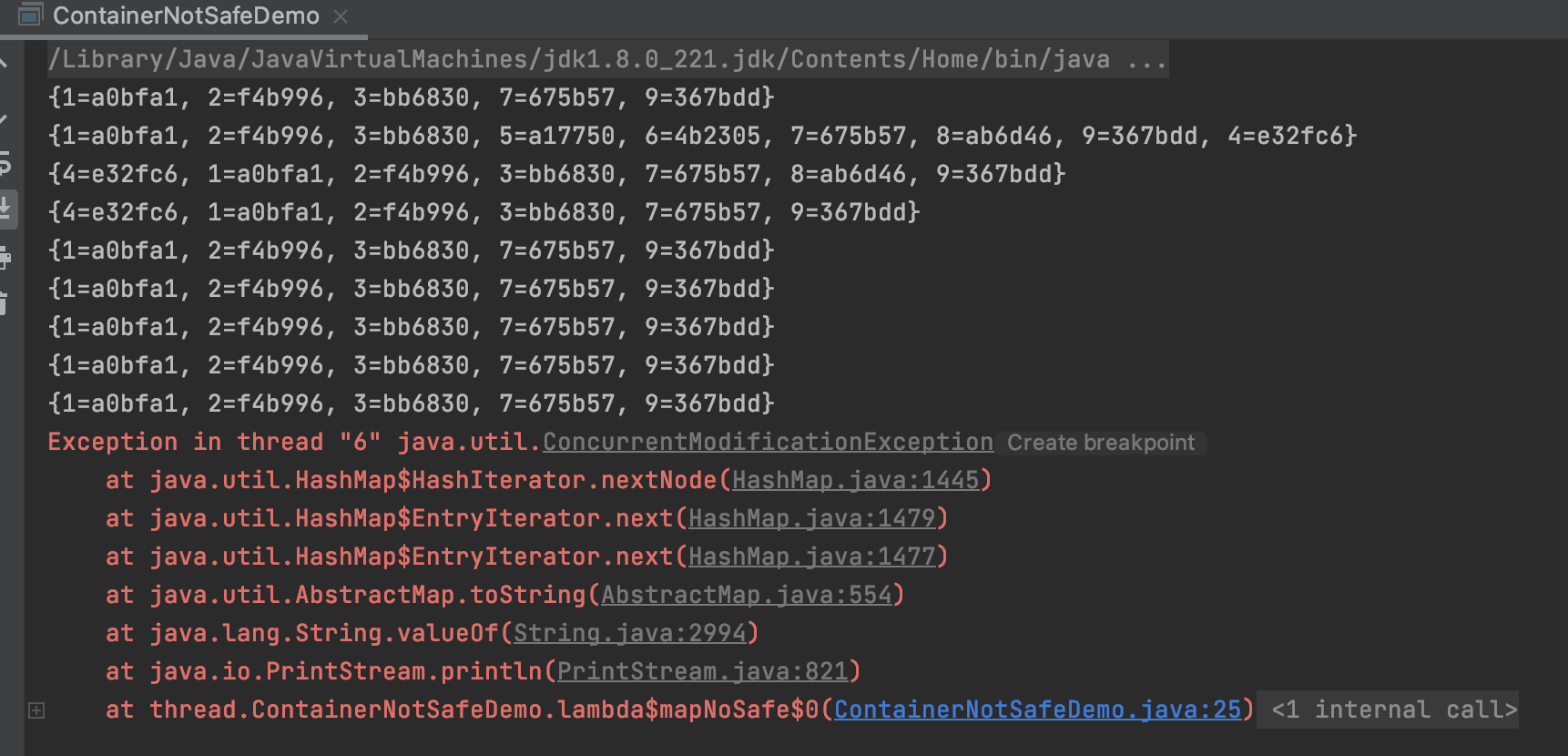Screen dimensions: 1568x756
Task: Open the PrintStream.java:821 link
Action: click(703, 671)
